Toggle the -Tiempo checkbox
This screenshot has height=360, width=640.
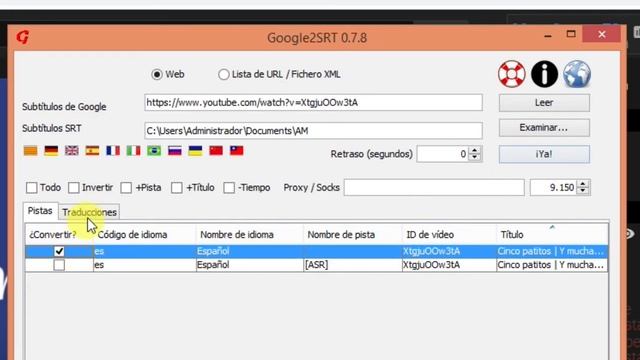[x=229, y=187]
